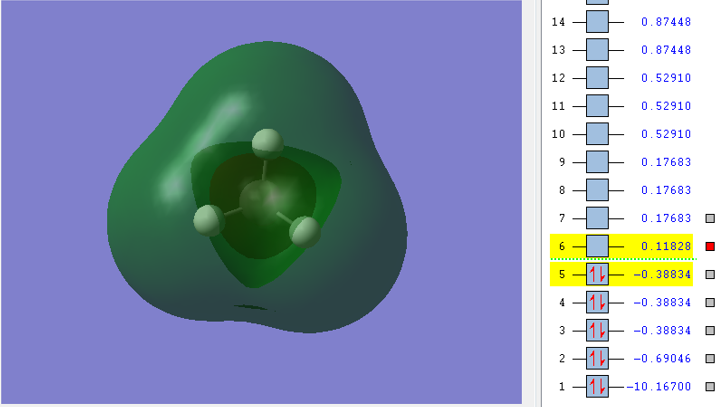Click the energy value -0.69046
The image size is (722, 407).
[662, 359]
